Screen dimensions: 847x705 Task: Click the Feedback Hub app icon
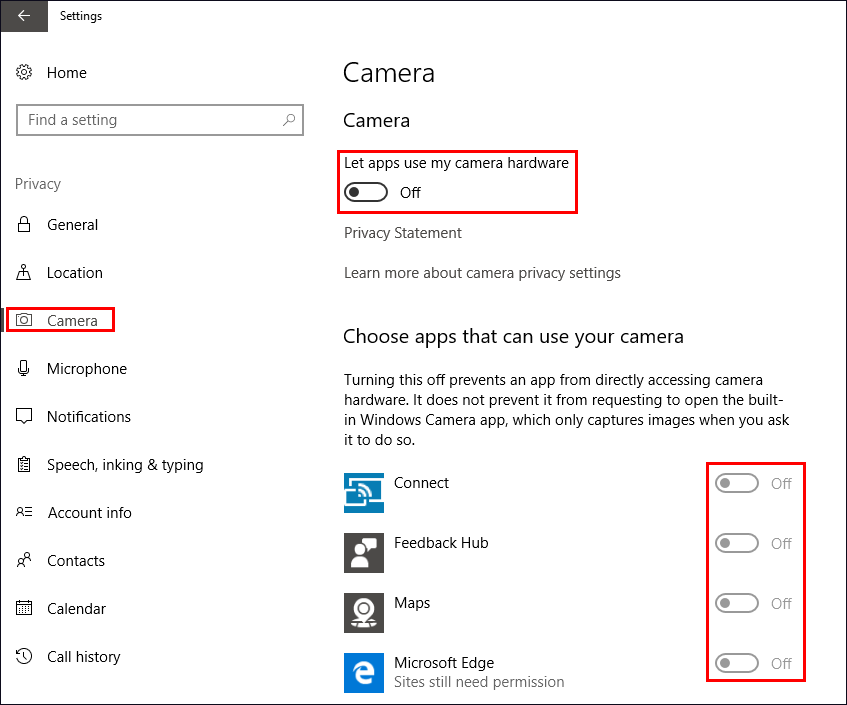click(364, 553)
